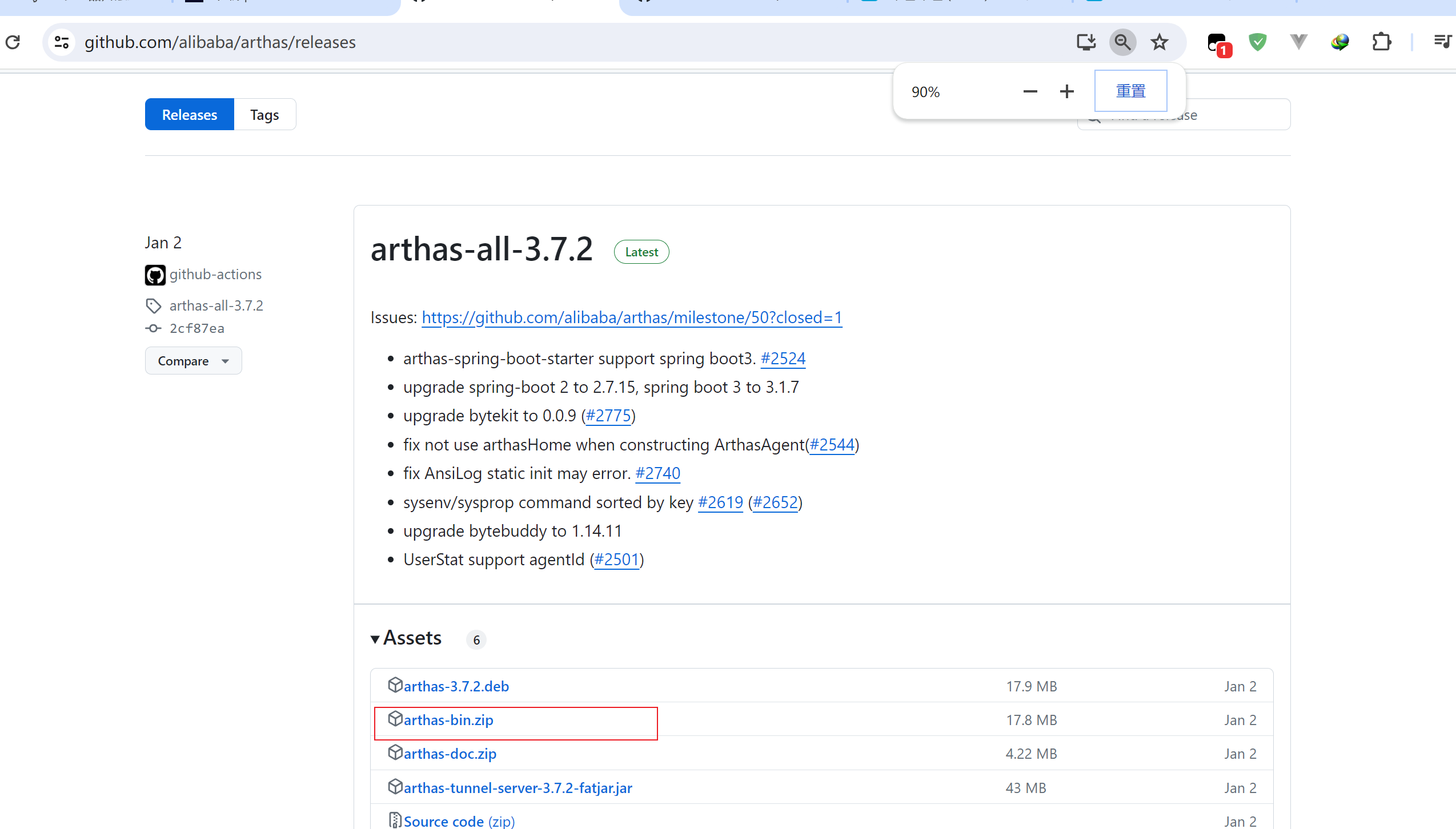Click the URL address bar field
1456x829 pixels.
[571, 42]
